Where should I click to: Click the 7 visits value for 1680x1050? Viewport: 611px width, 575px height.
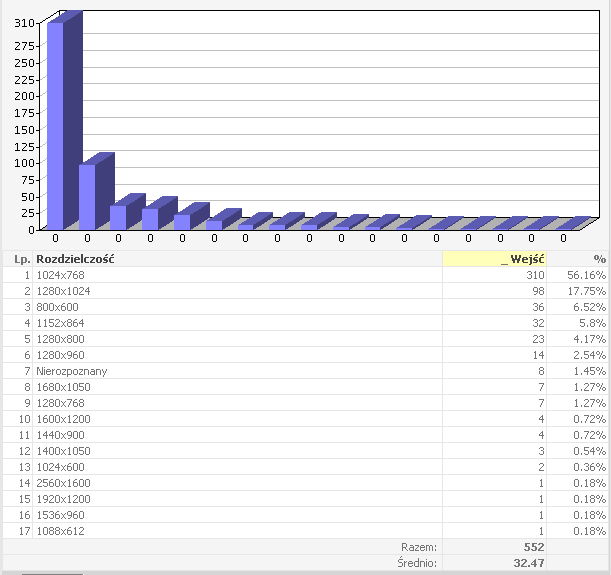coord(541,387)
